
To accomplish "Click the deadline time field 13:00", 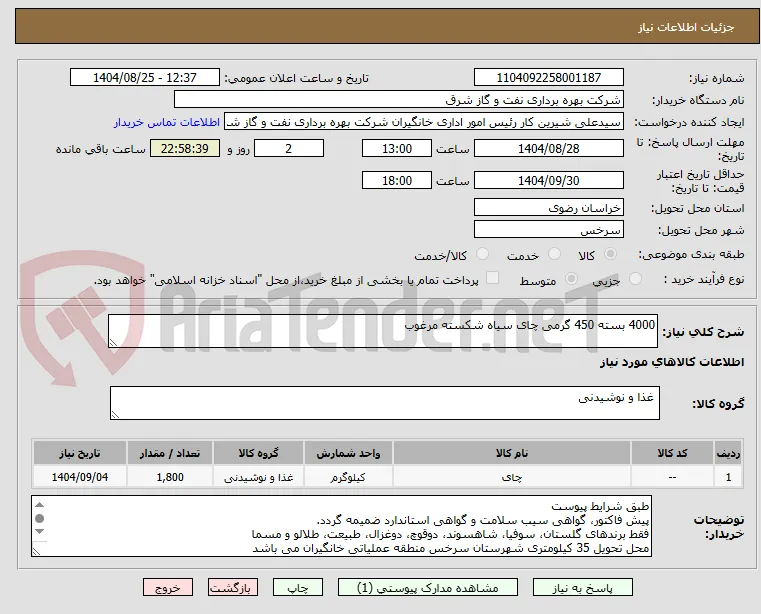I will pyautogui.click(x=397, y=149).
